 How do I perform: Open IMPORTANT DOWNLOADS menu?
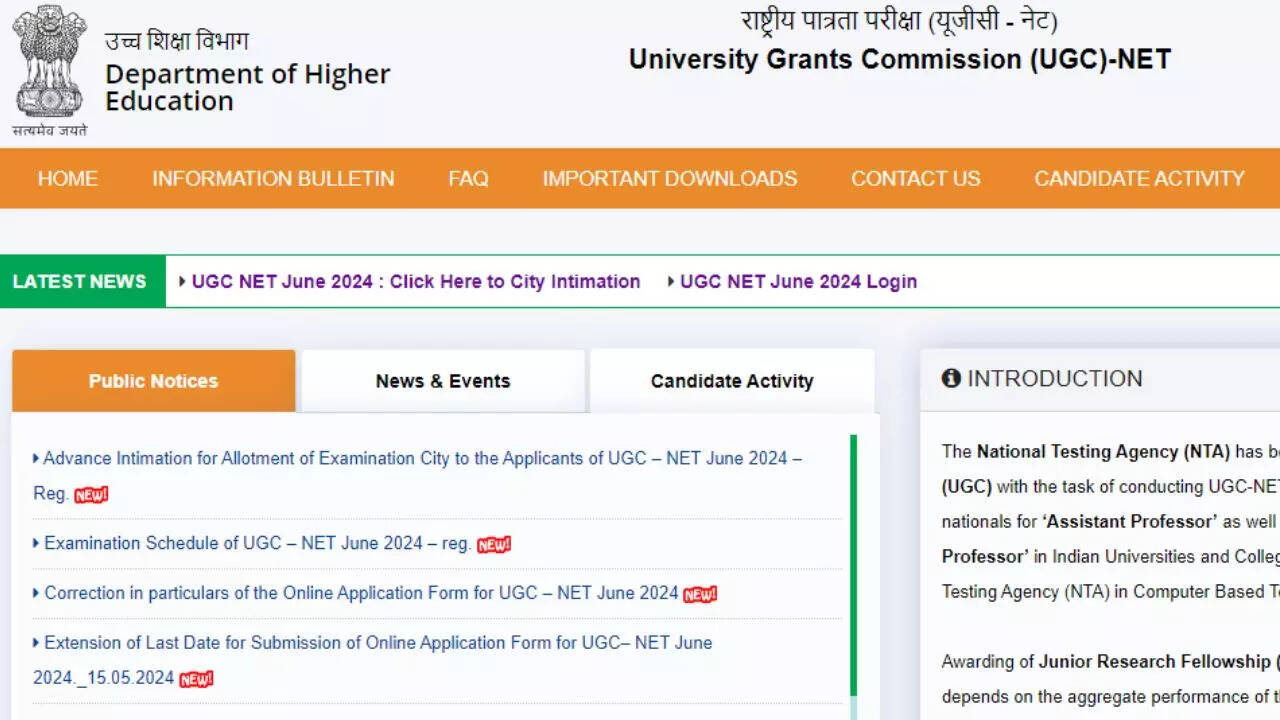coord(670,179)
